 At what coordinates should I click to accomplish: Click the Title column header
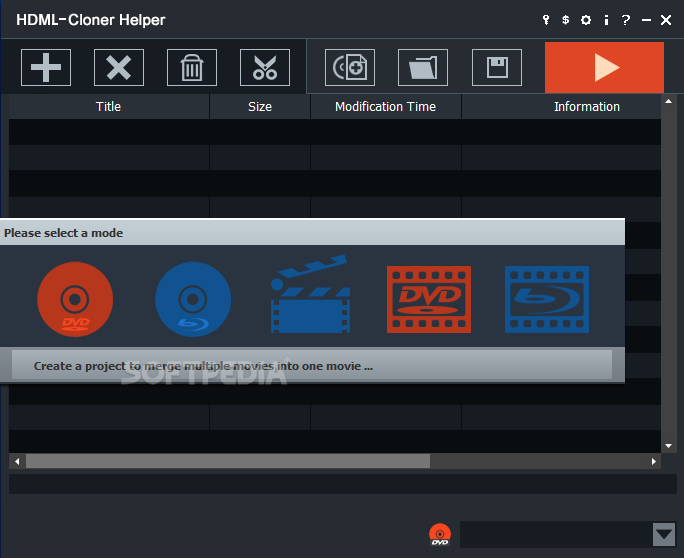[x=109, y=106]
